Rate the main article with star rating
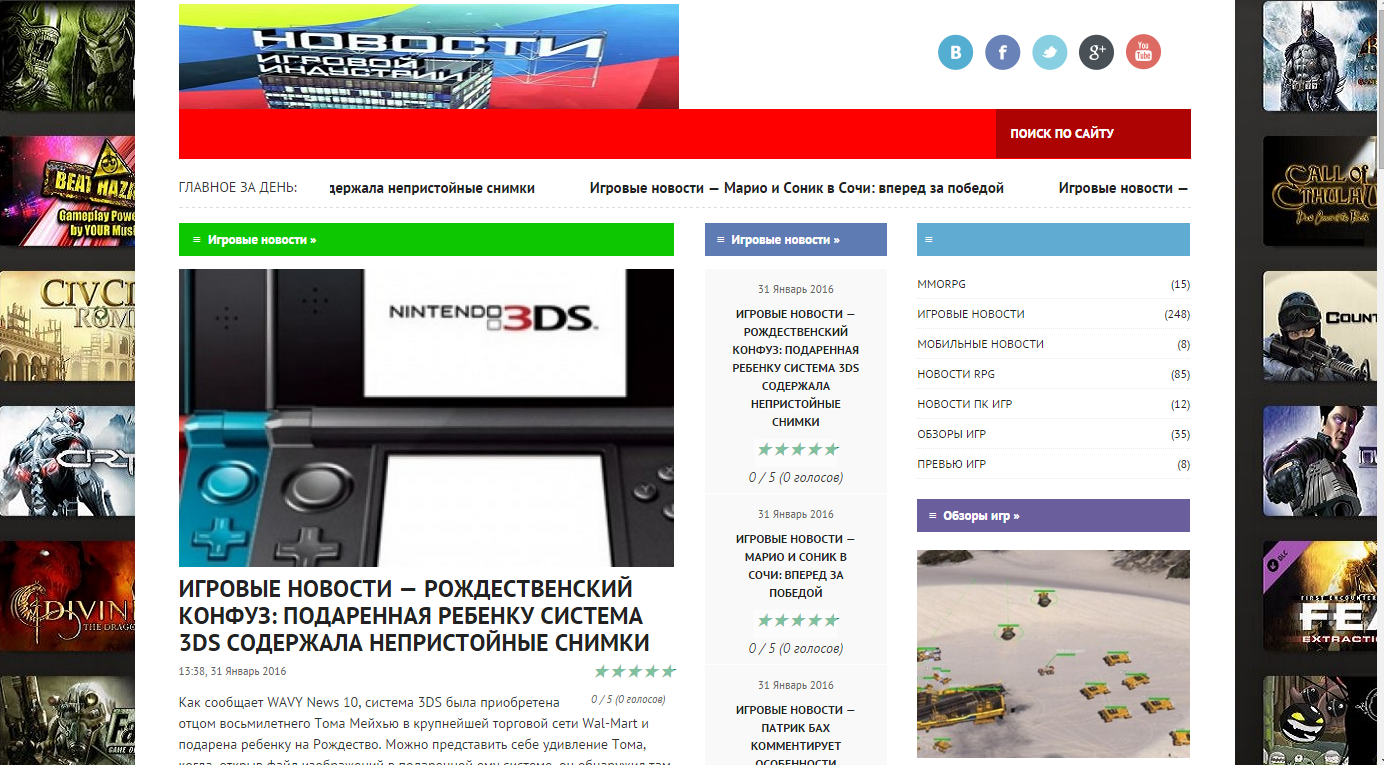The image size is (1384, 765). coord(635,671)
